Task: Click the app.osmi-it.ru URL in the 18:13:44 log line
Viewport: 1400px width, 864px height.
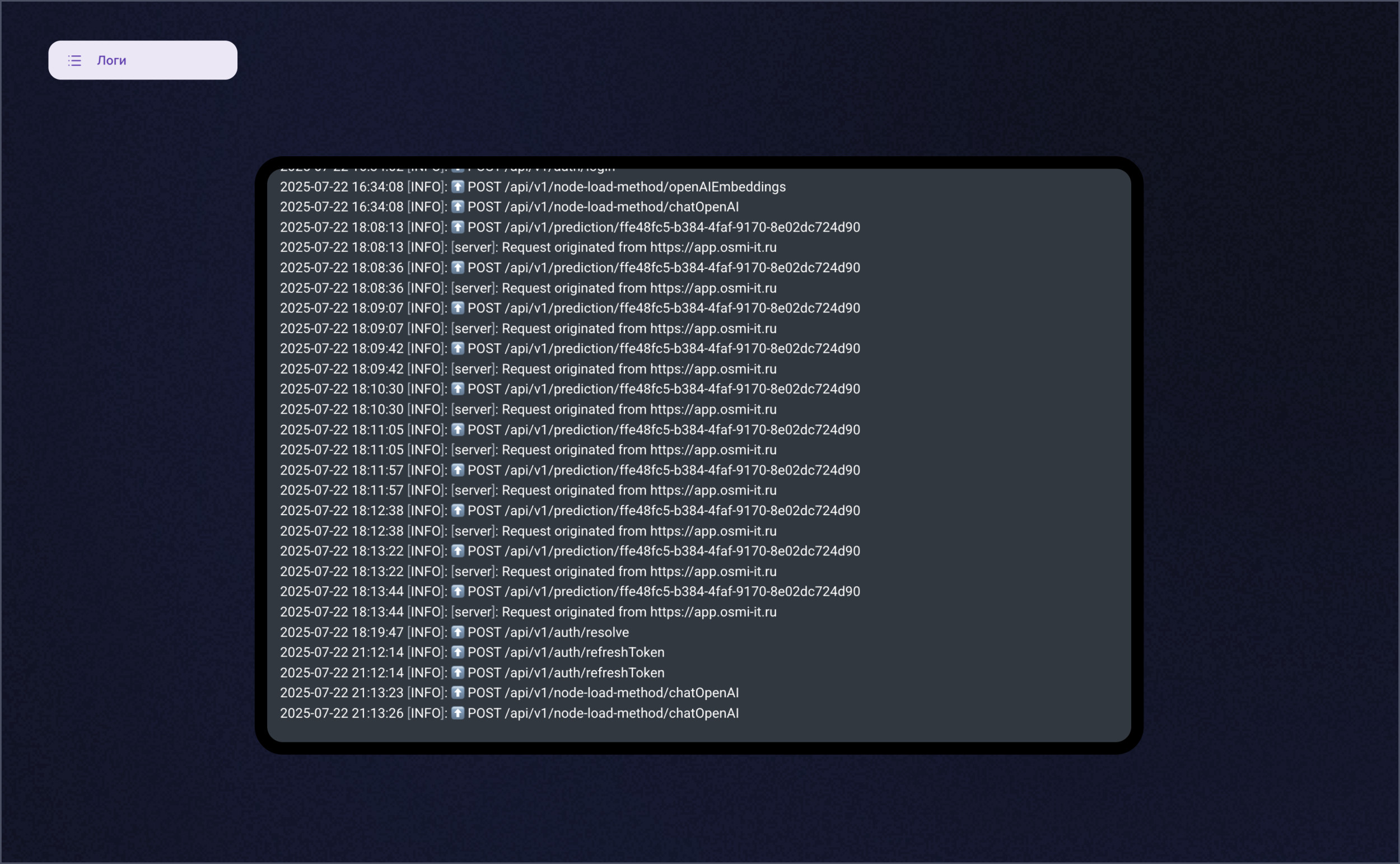Action: (713, 612)
